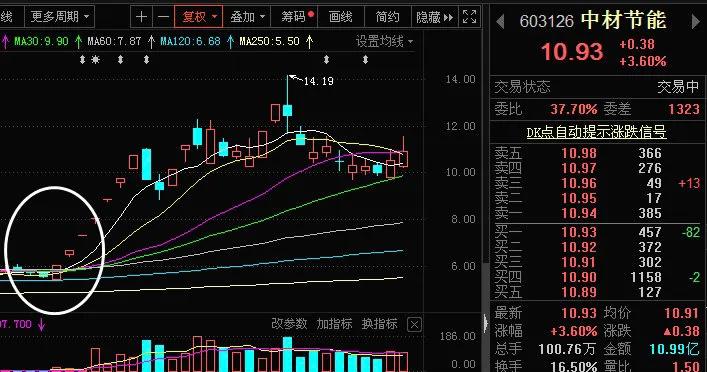Expand hidden tools with 隐藏 arrows
This screenshot has height=372, width=707.
(435, 17)
